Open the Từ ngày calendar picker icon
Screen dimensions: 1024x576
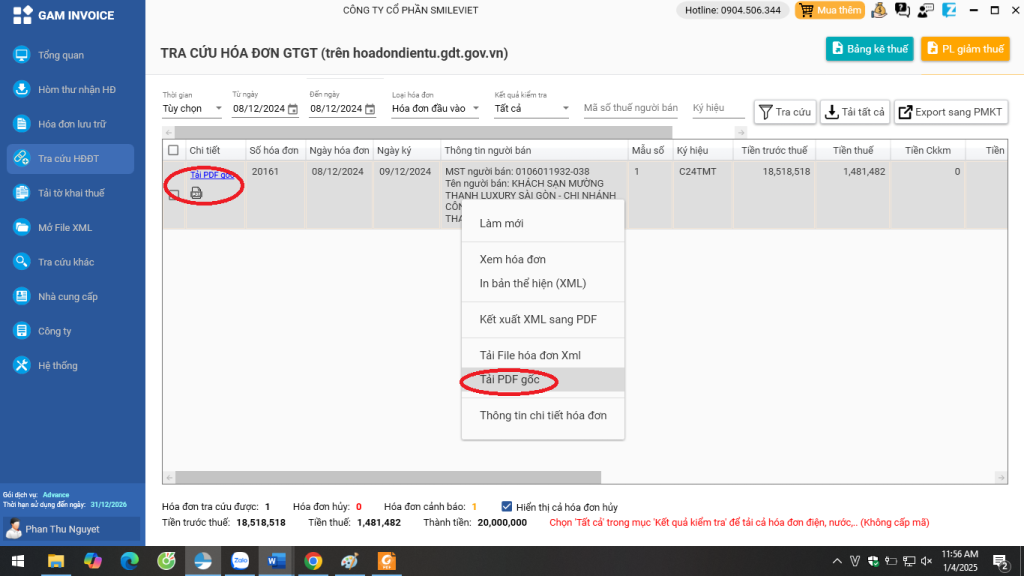(293, 109)
